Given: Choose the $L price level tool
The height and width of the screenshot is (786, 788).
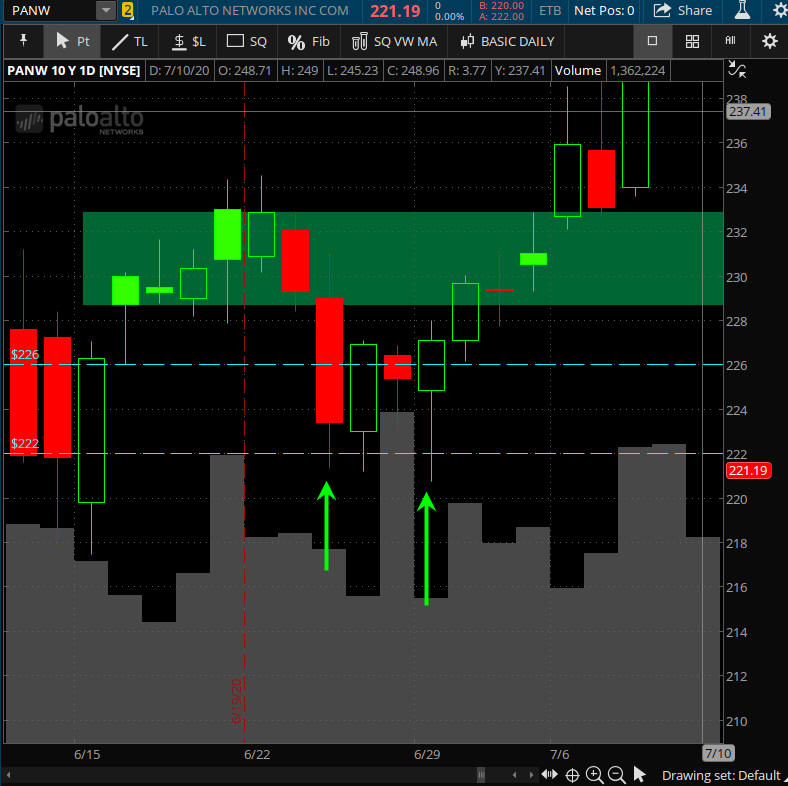Looking at the screenshot, I should 188,41.
